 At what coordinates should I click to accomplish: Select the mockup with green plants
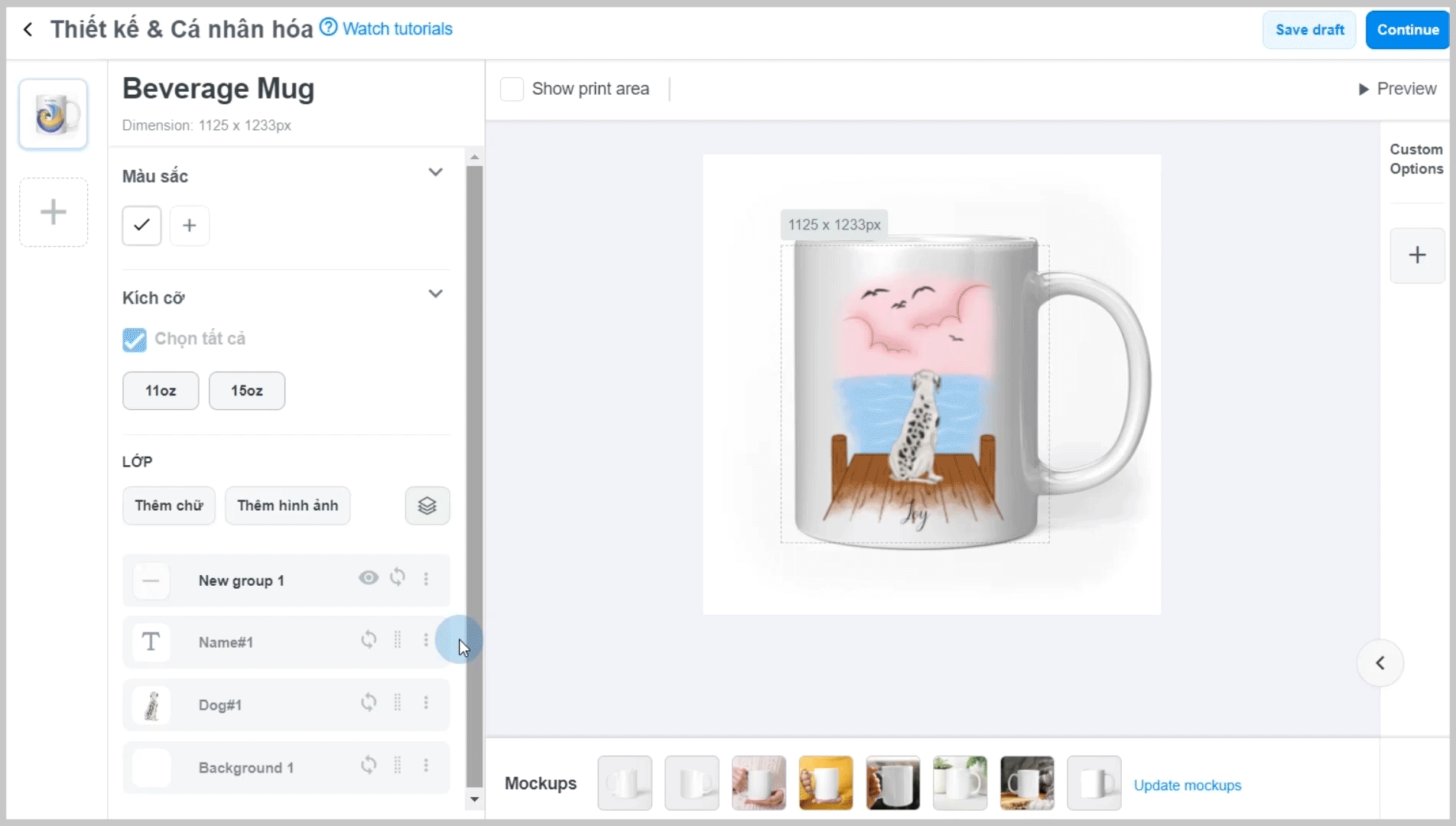pyautogui.click(x=960, y=783)
